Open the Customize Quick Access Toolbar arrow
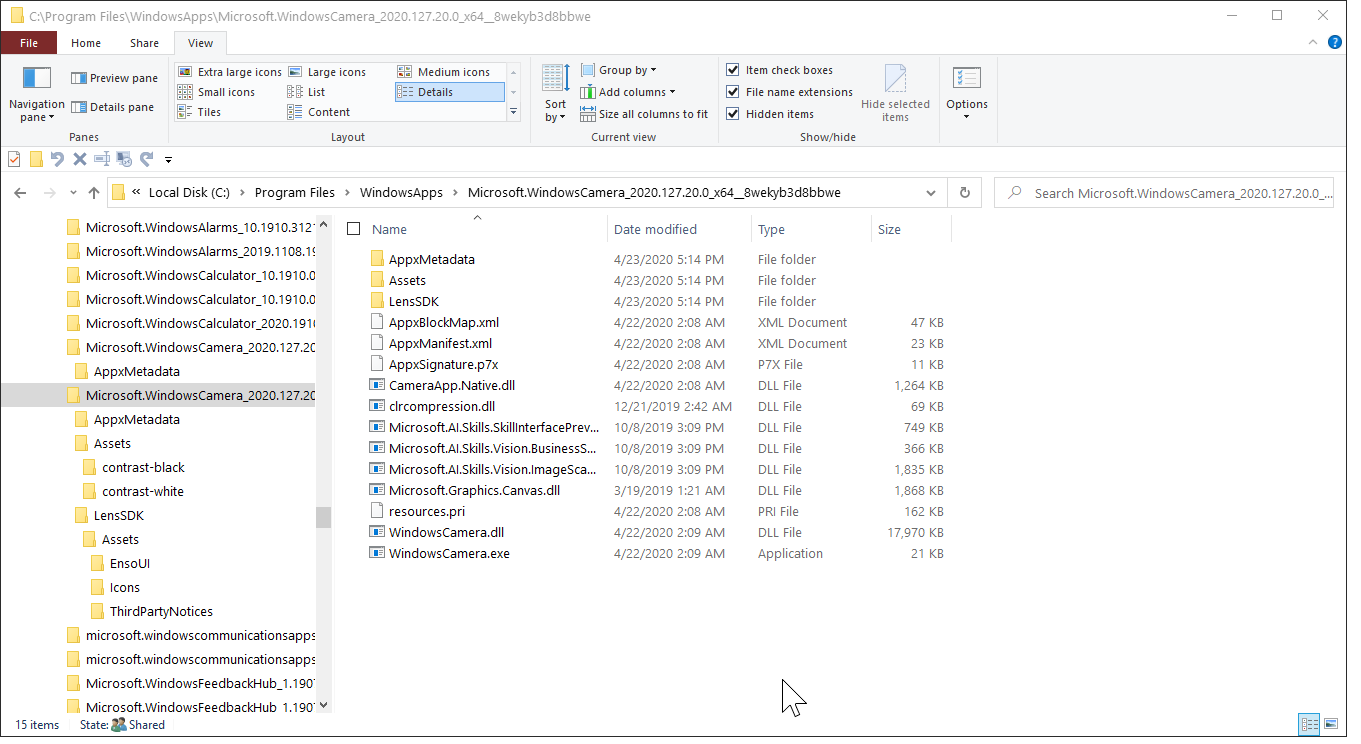The height and width of the screenshot is (744, 1361). [168, 160]
